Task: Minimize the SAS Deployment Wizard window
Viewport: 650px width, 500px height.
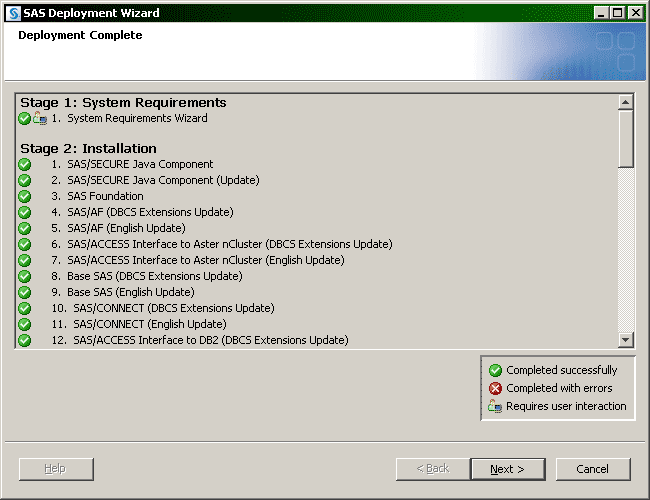Action: click(601, 13)
